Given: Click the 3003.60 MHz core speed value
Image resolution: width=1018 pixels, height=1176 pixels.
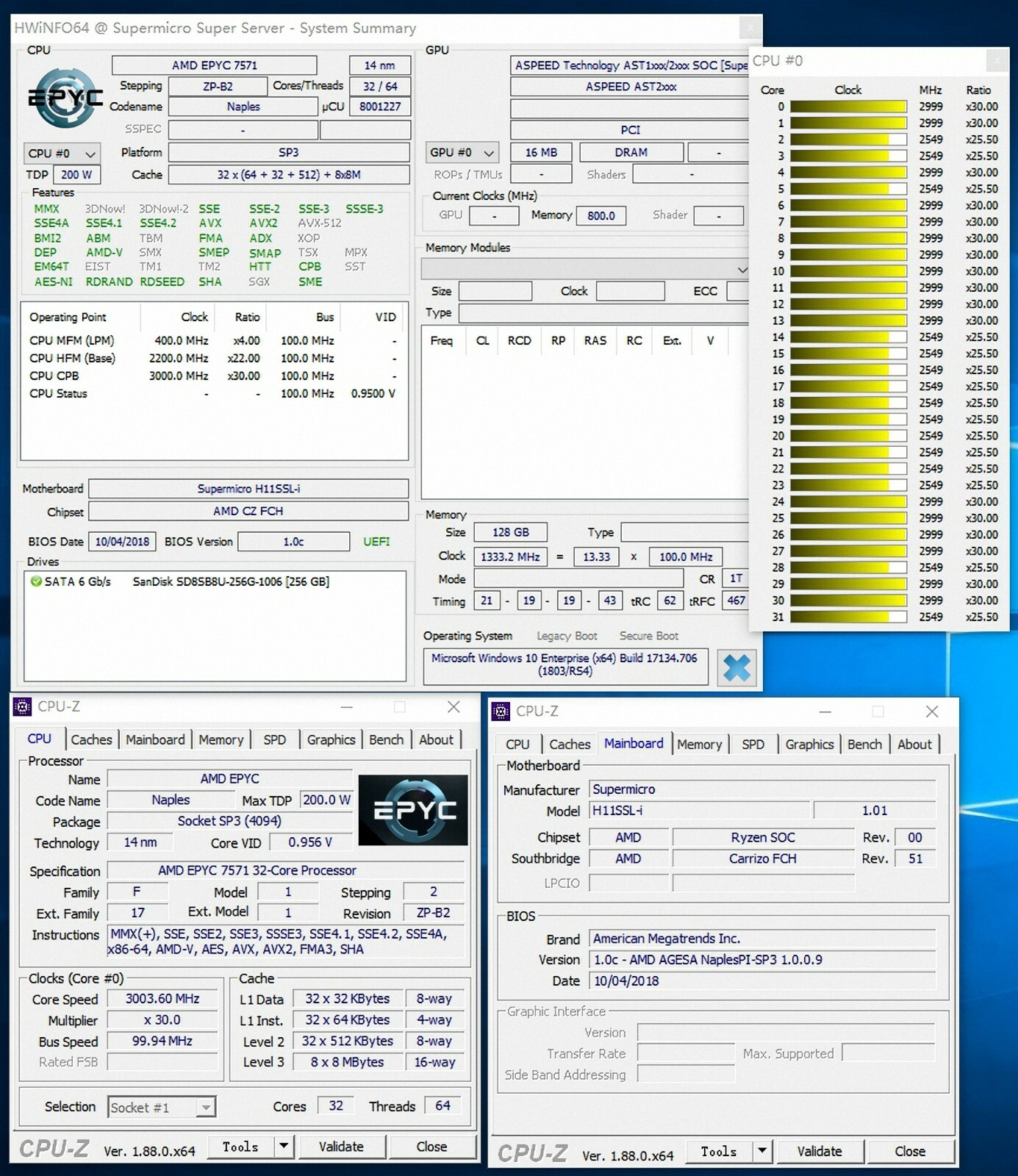Looking at the screenshot, I should (x=162, y=999).
